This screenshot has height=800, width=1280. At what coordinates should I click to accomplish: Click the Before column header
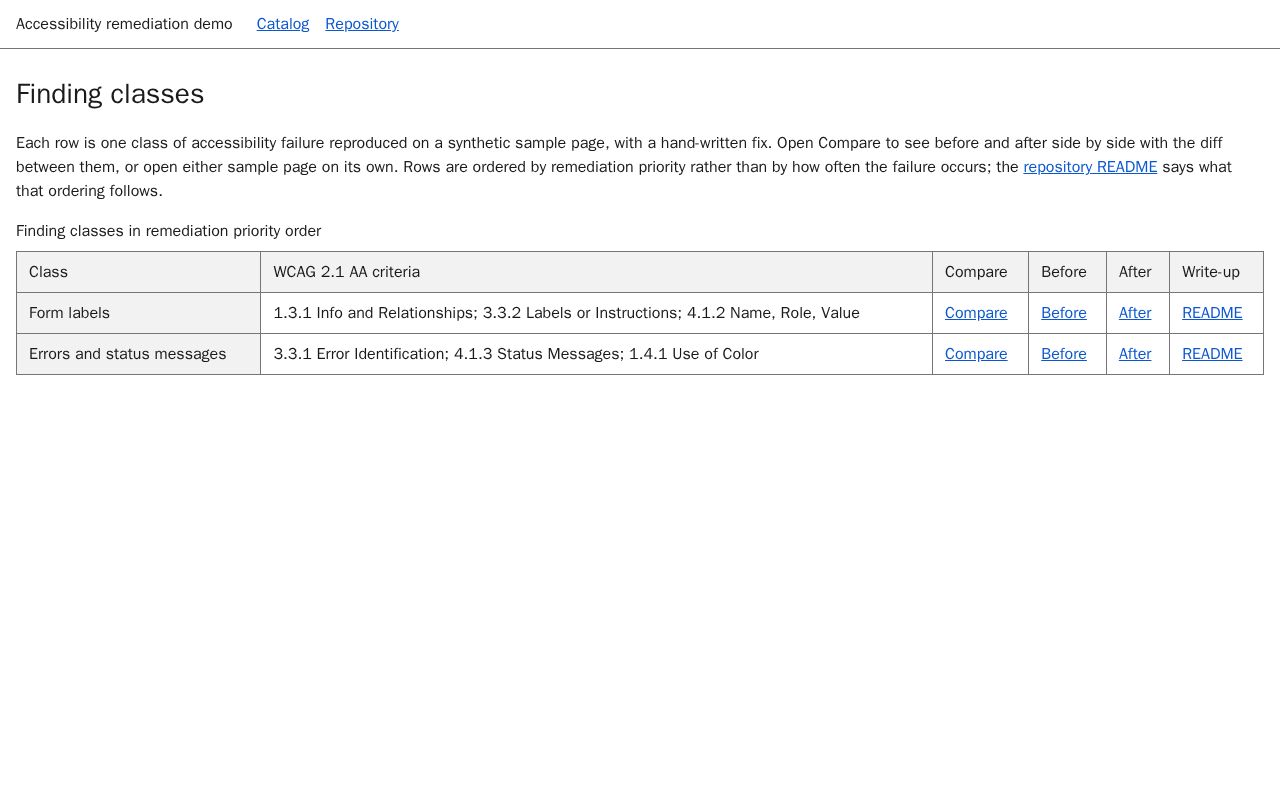coord(1067,272)
